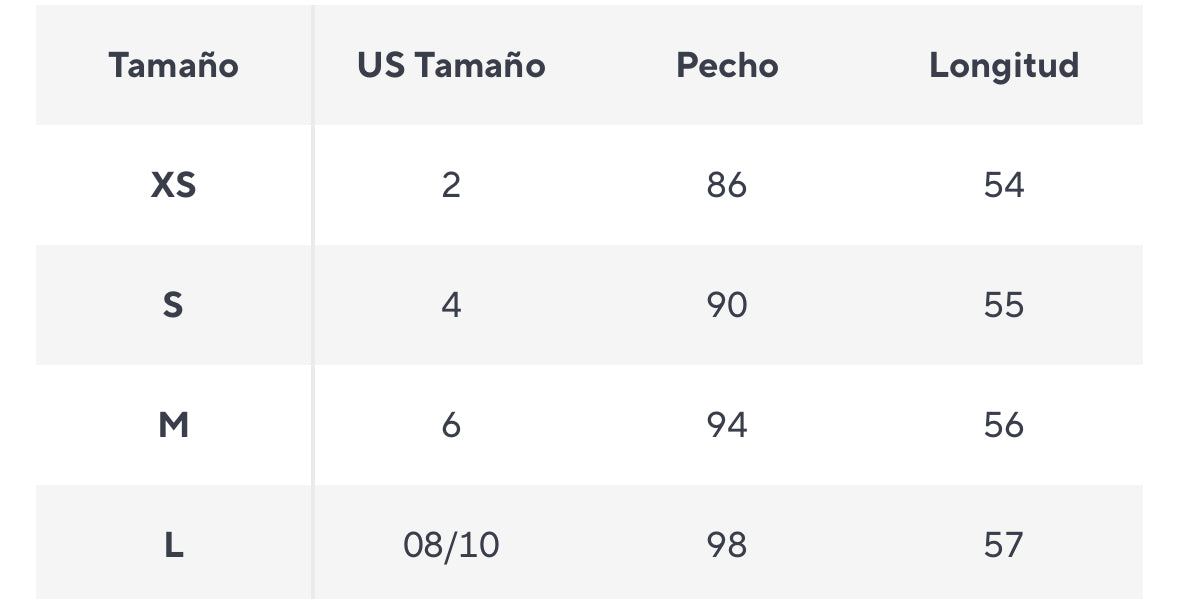This screenshot has height=599, width=1179.
Task: Select Pecho value 98
Action: (x=727, y=545)
